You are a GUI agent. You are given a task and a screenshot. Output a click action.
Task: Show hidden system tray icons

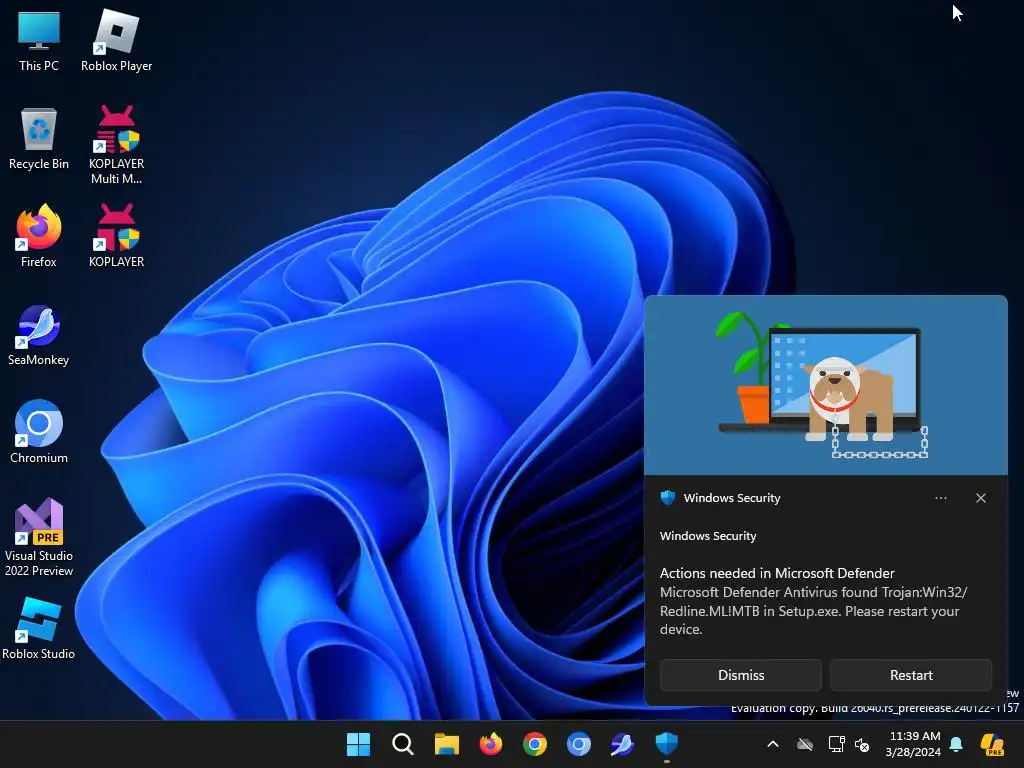[x=773, y=744]
